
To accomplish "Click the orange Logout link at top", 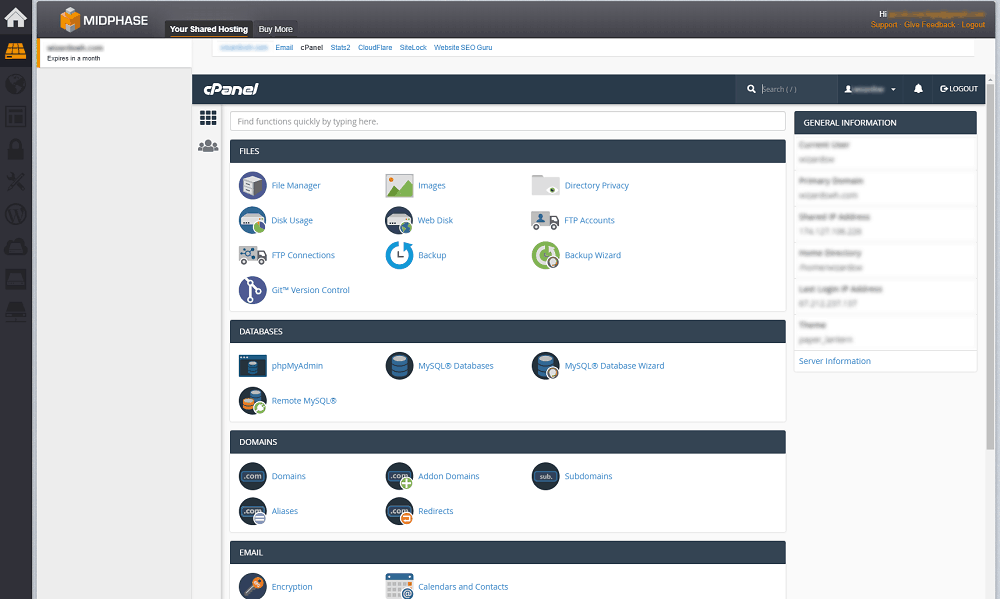I will [973, 25].
